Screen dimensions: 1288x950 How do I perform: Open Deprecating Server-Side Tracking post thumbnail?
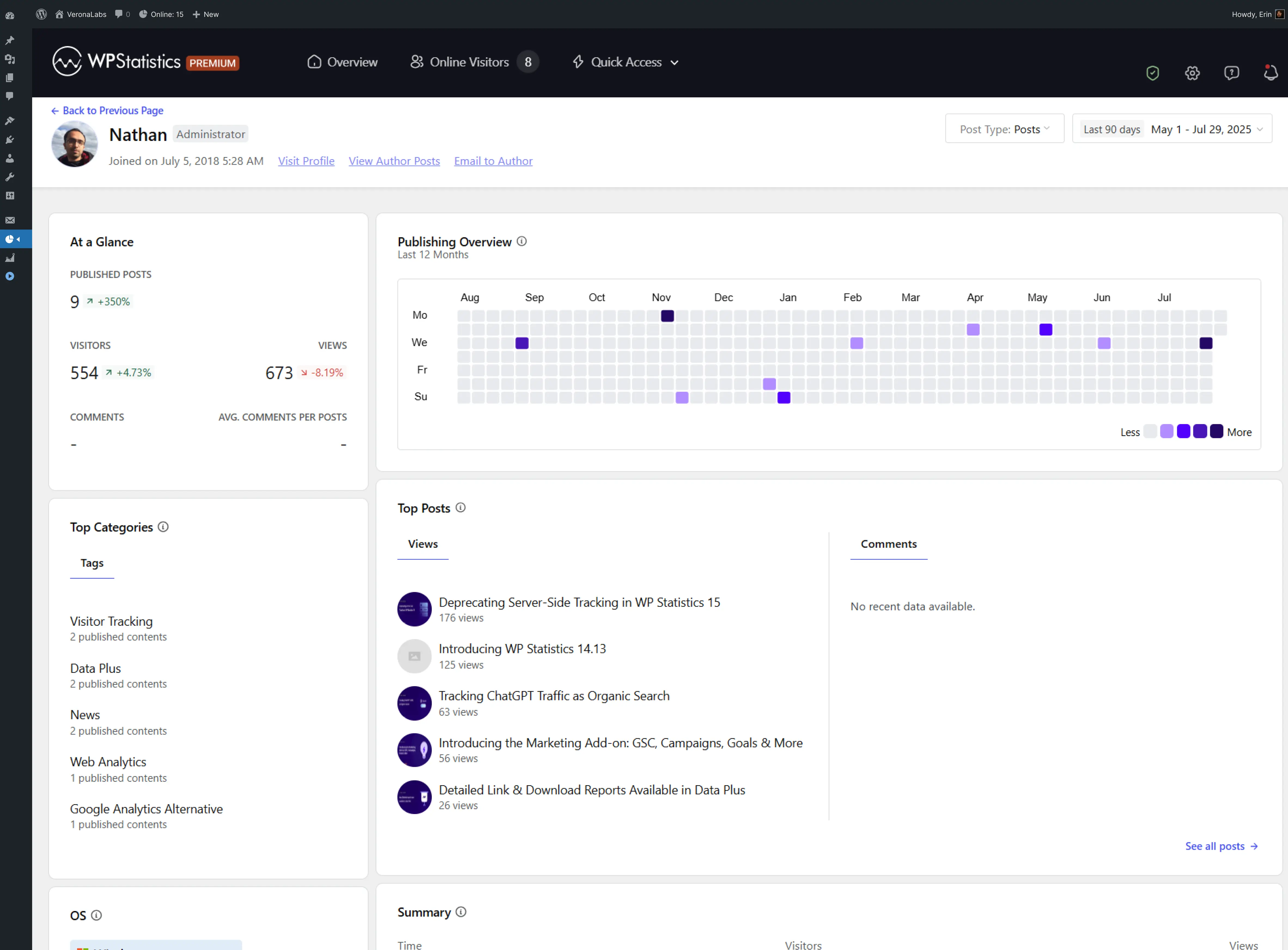tap(414, 609)
